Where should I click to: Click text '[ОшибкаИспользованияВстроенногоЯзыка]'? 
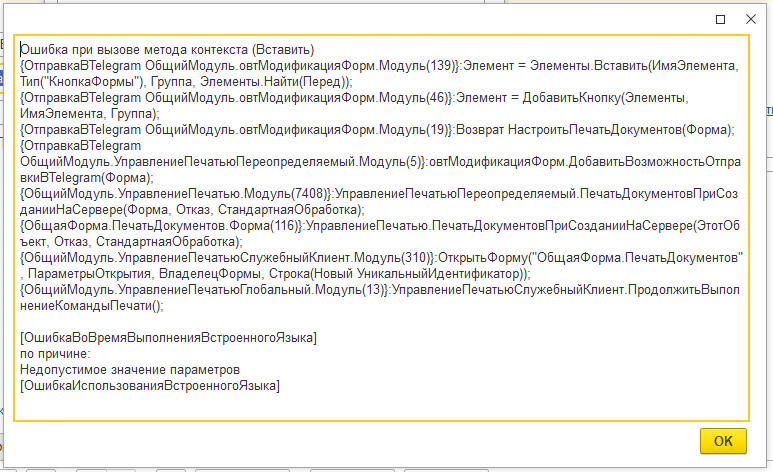(150, 386)
